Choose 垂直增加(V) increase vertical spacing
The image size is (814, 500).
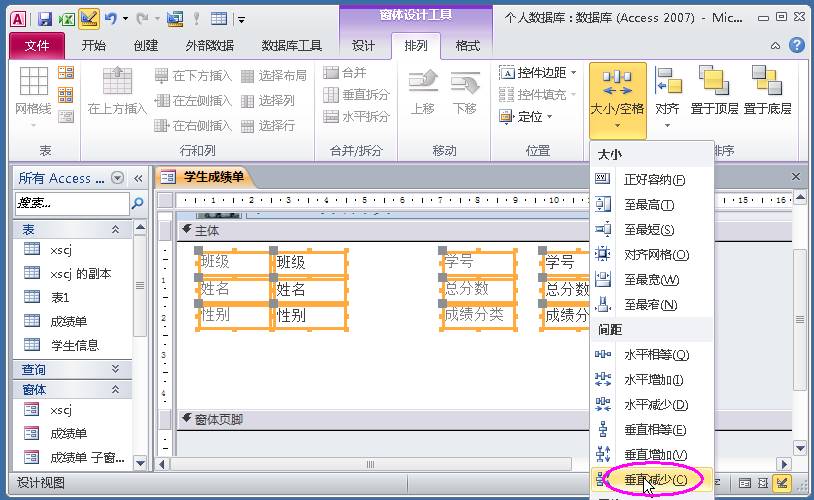tap(652, 454)
